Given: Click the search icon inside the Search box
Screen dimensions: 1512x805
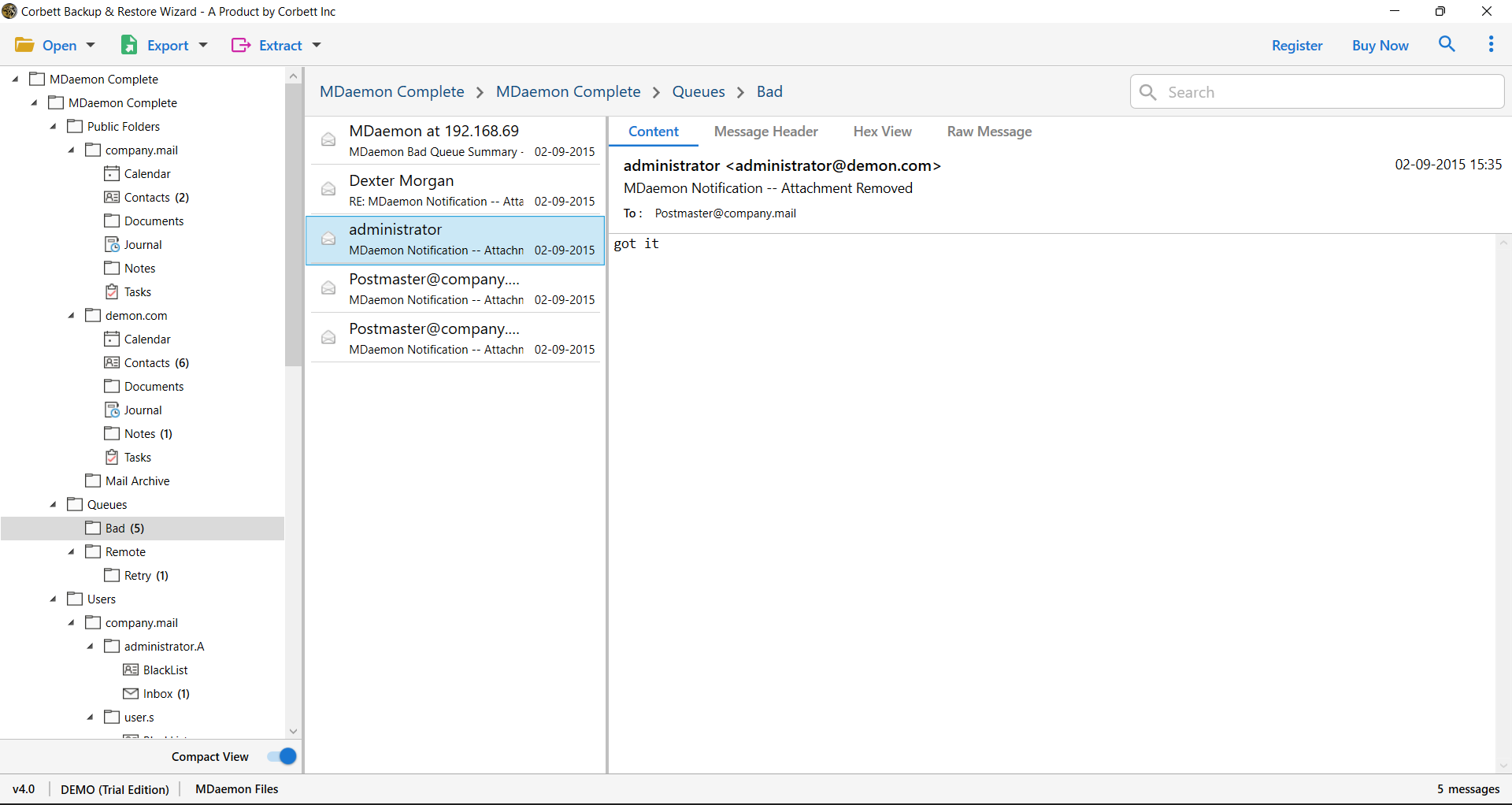Looking at the screenshot, I should coord(1148,92).
